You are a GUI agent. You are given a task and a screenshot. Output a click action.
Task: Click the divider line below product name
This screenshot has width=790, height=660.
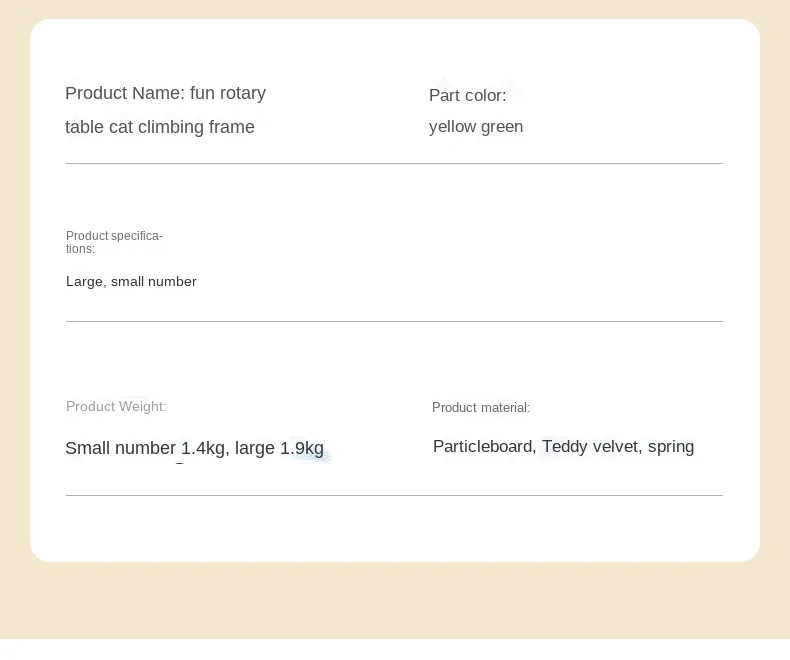click(x=394, y=163)
